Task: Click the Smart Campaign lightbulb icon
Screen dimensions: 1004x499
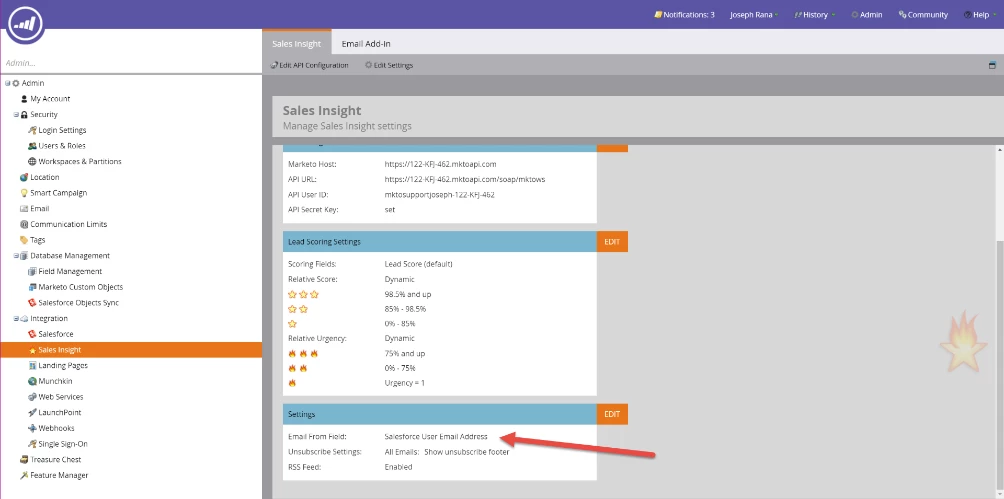Action: (24, 193)
